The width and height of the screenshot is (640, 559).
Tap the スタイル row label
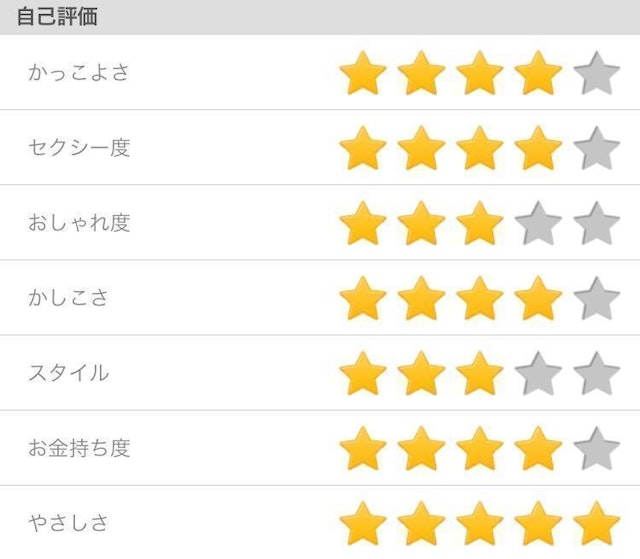(69, 373)
